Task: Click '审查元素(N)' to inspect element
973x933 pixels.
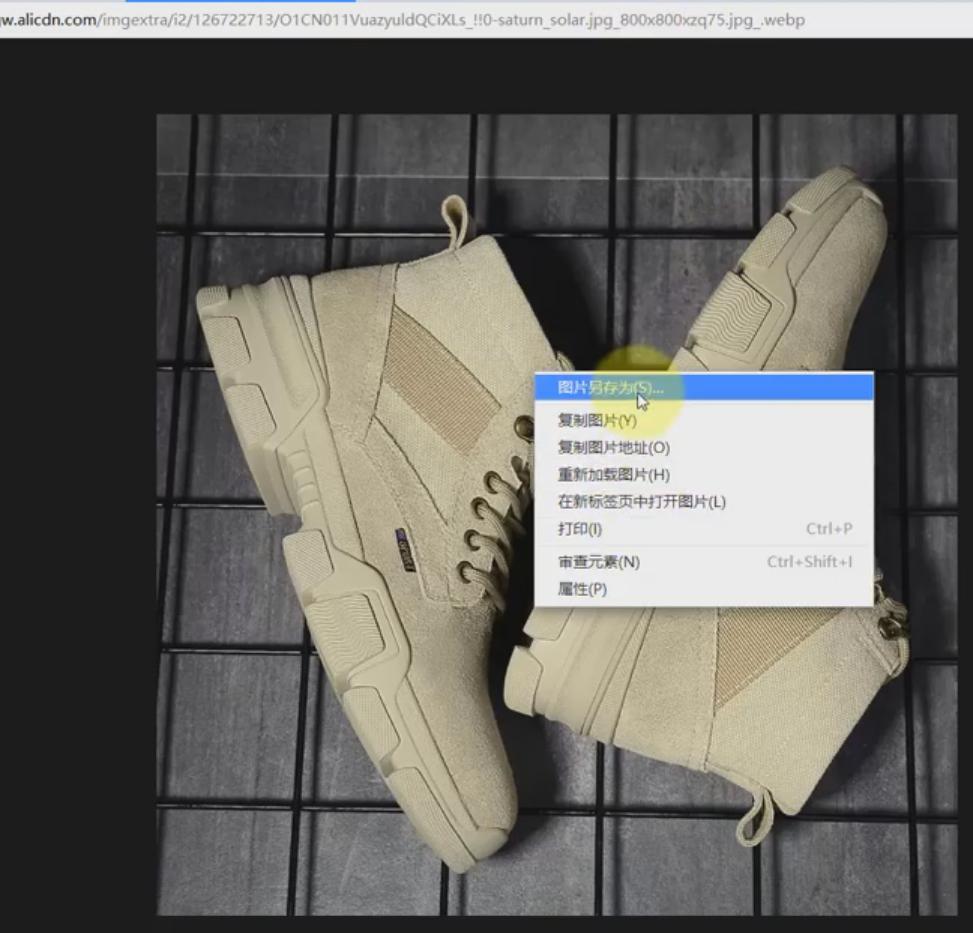Action: (x=704, y=562)
